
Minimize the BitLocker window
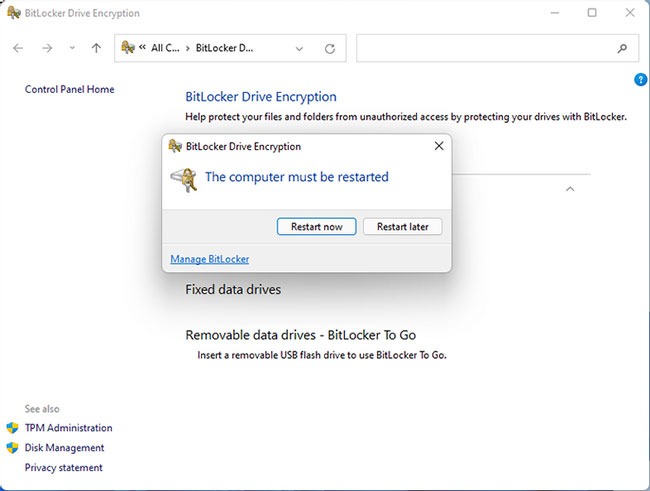pyautogui.click(x=554, y=13)
